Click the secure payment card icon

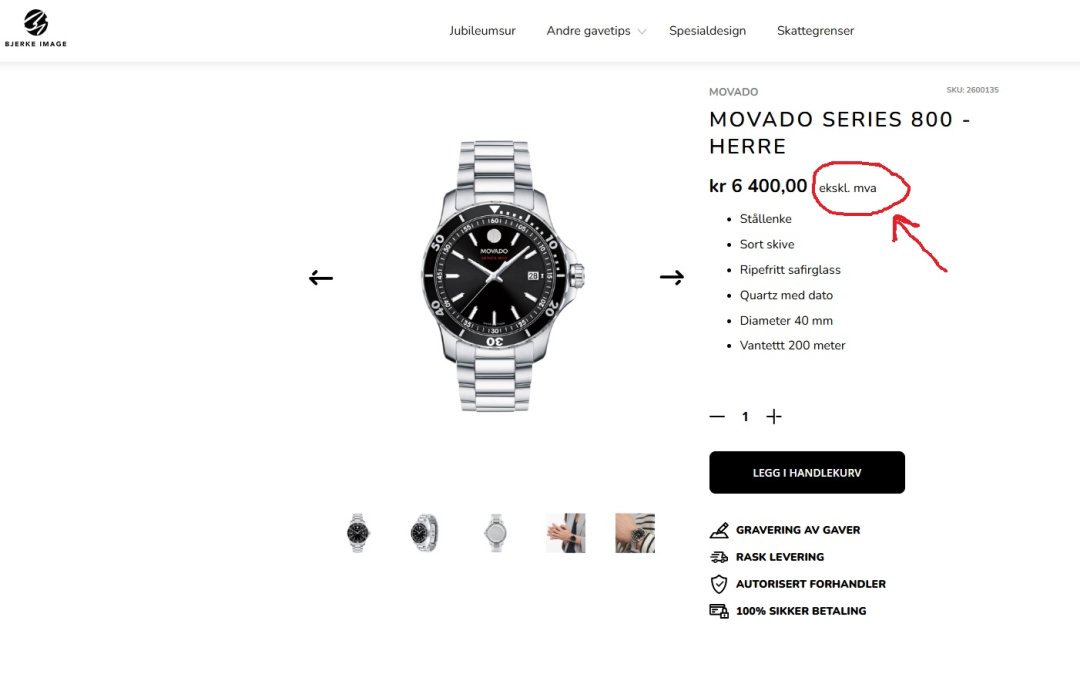[x=719, y=611]
